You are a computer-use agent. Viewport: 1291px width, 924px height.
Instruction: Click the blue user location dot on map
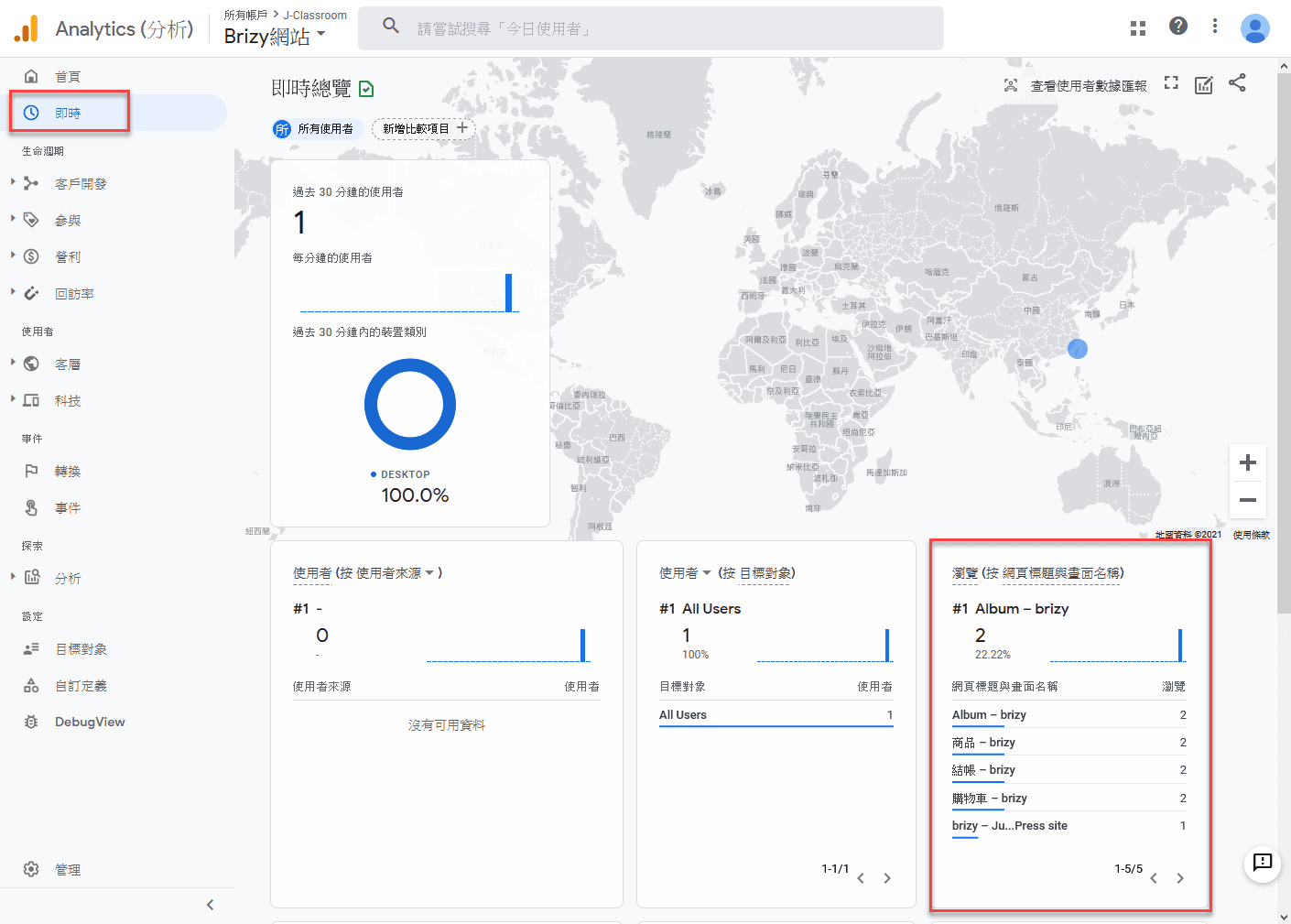point(1078,349)
